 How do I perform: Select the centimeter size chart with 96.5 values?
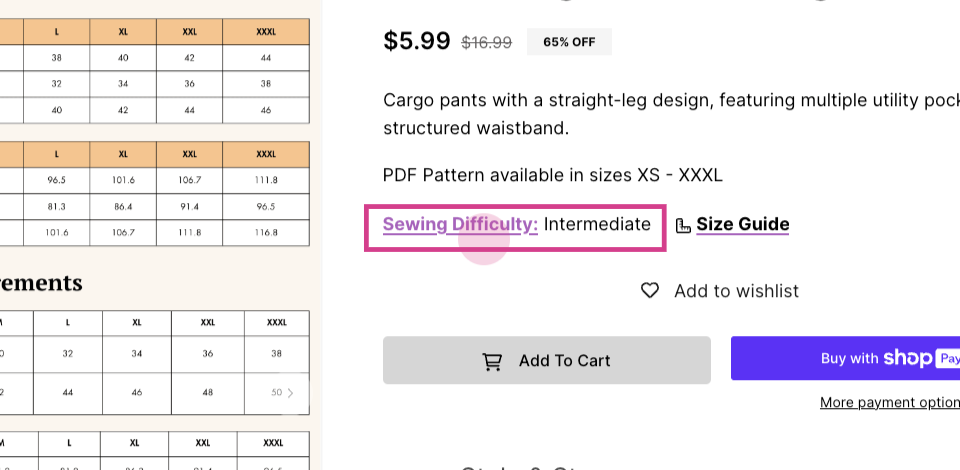click(x=155, y=193)
